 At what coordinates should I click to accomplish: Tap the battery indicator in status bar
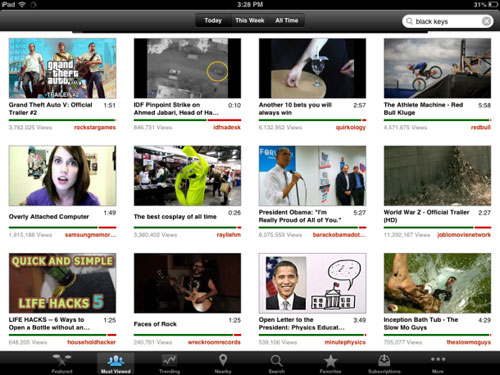point(493,5)
